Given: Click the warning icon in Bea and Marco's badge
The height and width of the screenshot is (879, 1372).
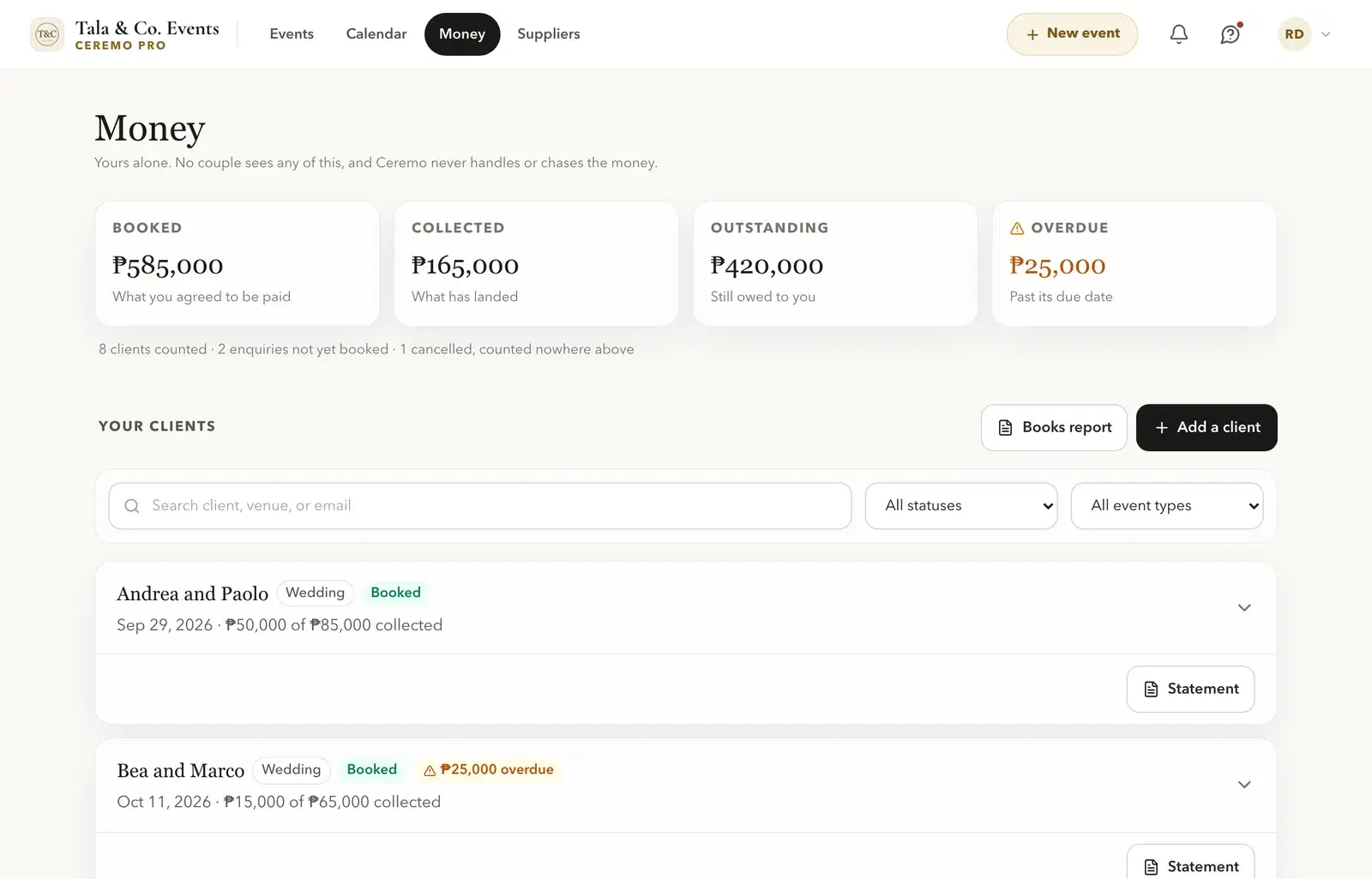Looking at the screenshot, I should point(430,771).
